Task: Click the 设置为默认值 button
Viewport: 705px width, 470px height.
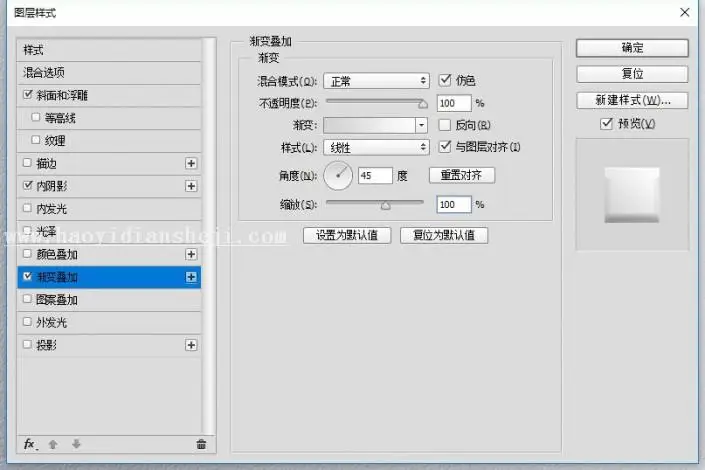Action: click(347, 235)
